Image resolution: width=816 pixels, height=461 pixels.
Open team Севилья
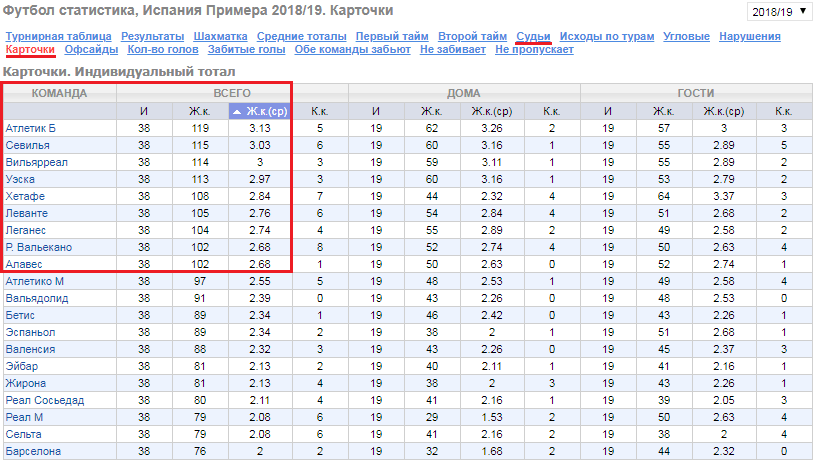coord(28,145)
